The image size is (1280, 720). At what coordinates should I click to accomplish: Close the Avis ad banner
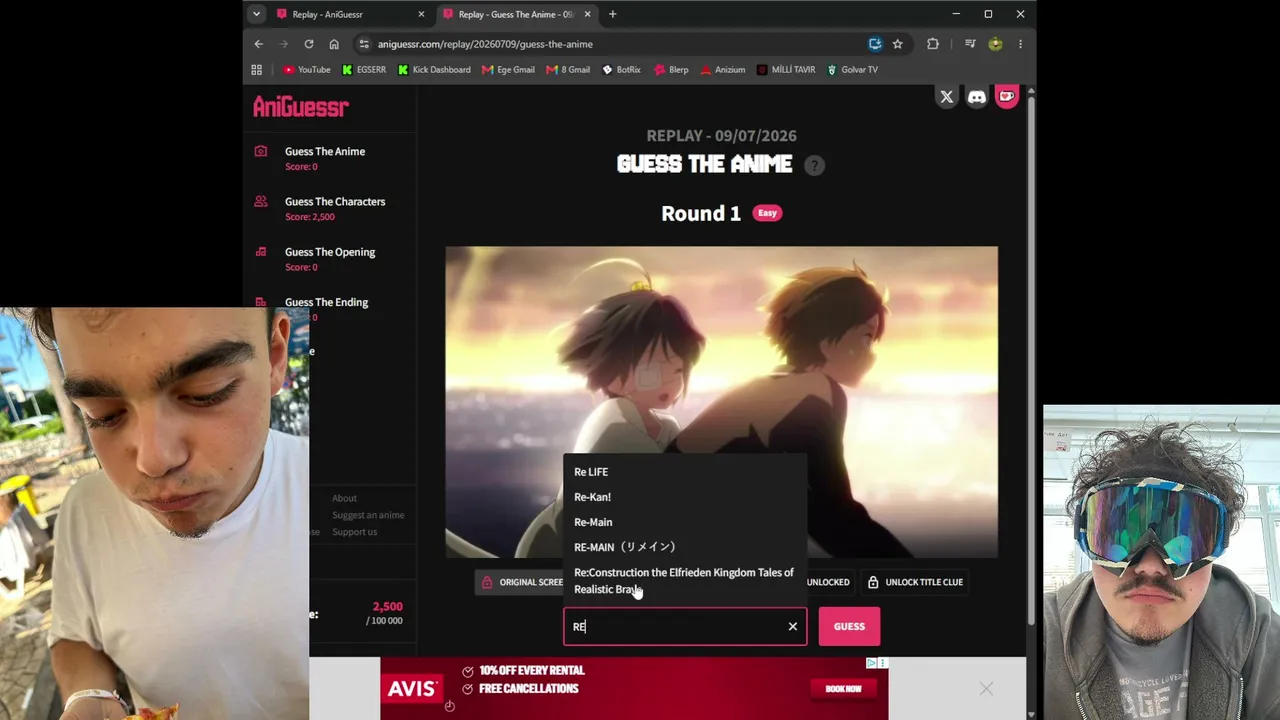(986, 688)
